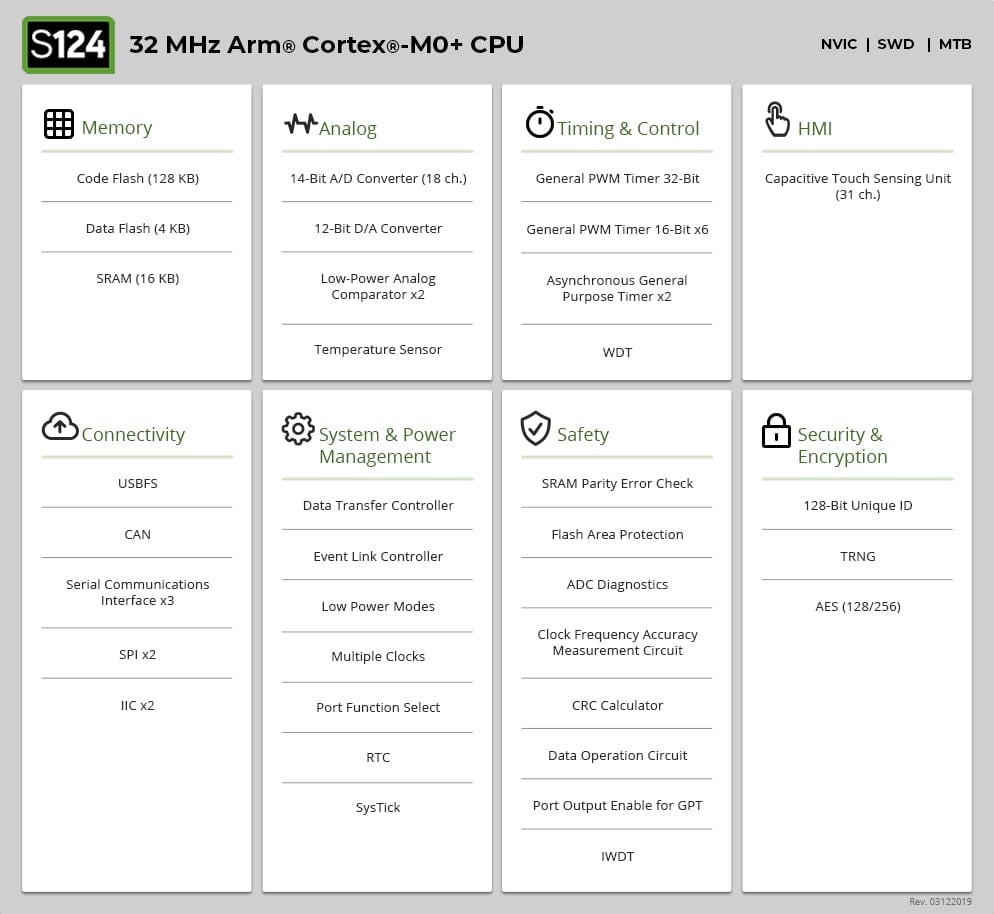Click the S124 logo badge
This screenshot has height=914, width=994.
(68, 45)
